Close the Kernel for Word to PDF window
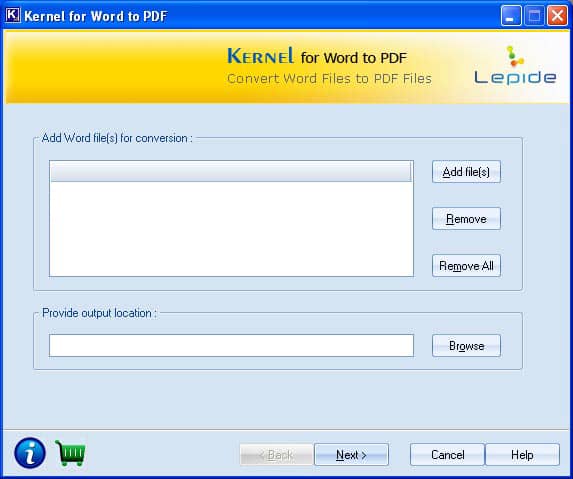Image resolution: width=573 pixels, height=479 pixels. 557,16
